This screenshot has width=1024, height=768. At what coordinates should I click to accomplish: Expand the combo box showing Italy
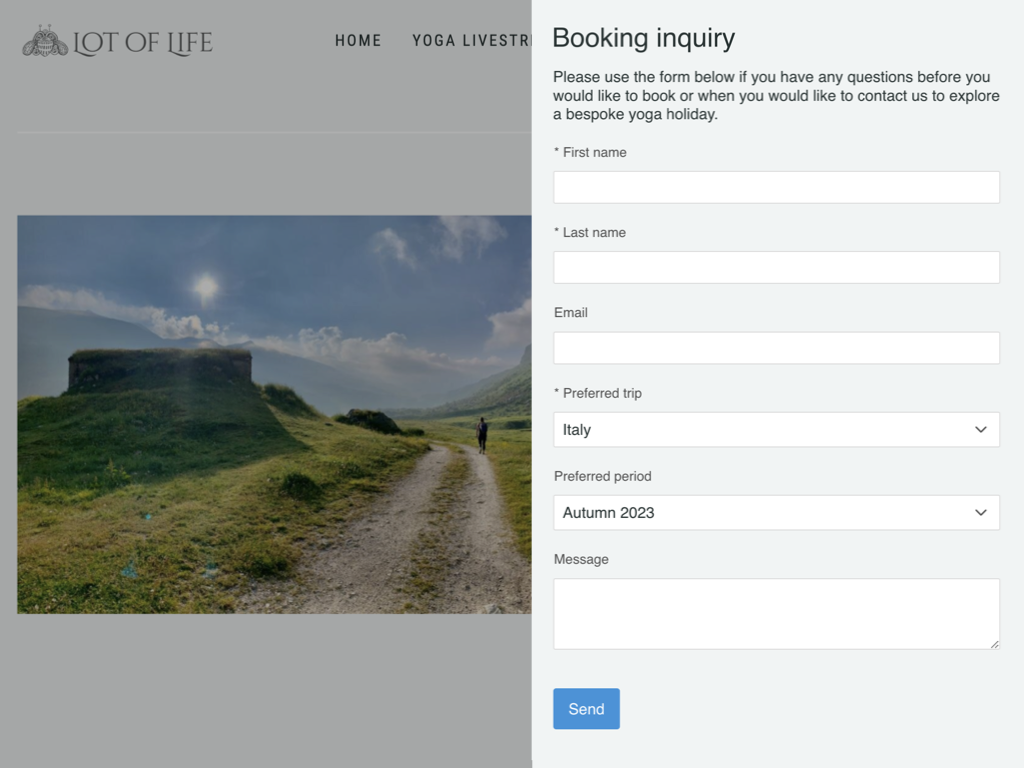click(x=776, y=429)
